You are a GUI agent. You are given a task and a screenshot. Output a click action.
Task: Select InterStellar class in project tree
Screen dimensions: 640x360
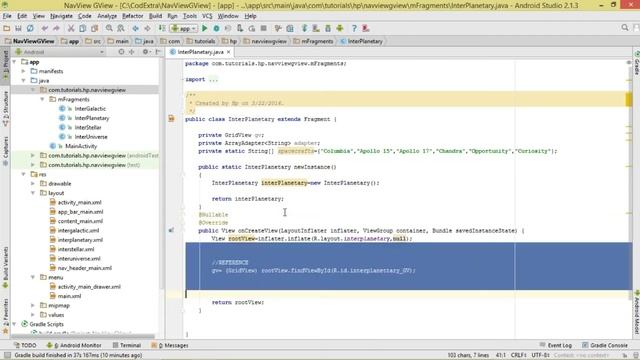pyautogui.click(x=88, y=127)
